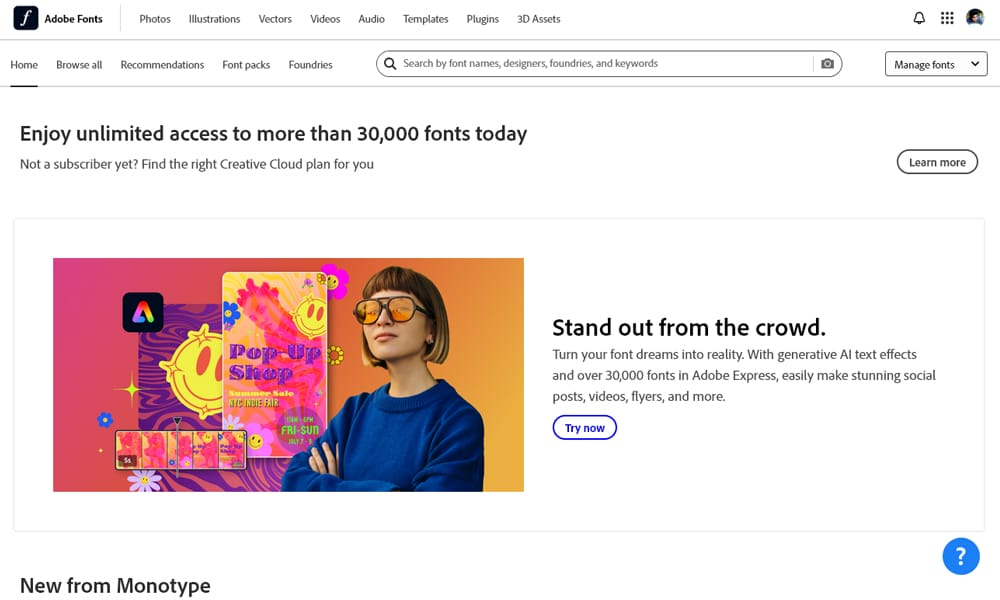The height and width of the screenshot is (600, 1000).
Task: Open the Adobe apps grid icon
Action: (946, 17)
